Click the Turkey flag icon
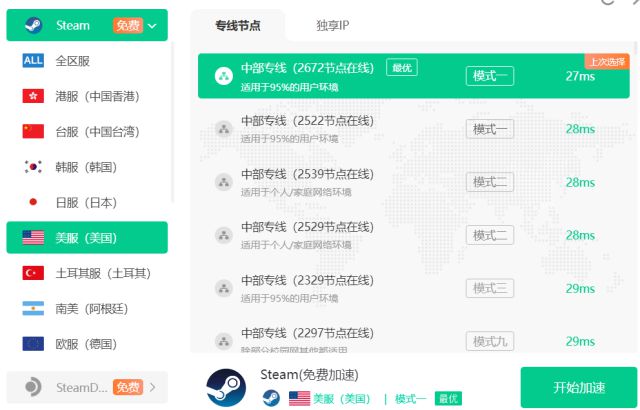 33,273
